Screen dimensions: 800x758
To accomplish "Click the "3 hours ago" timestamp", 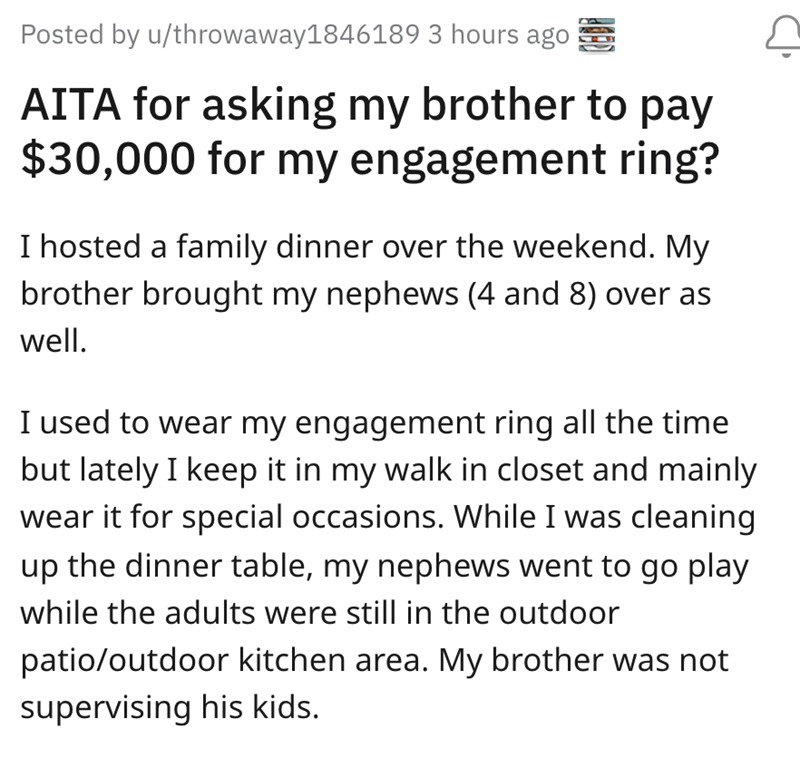I will [498, 35].
